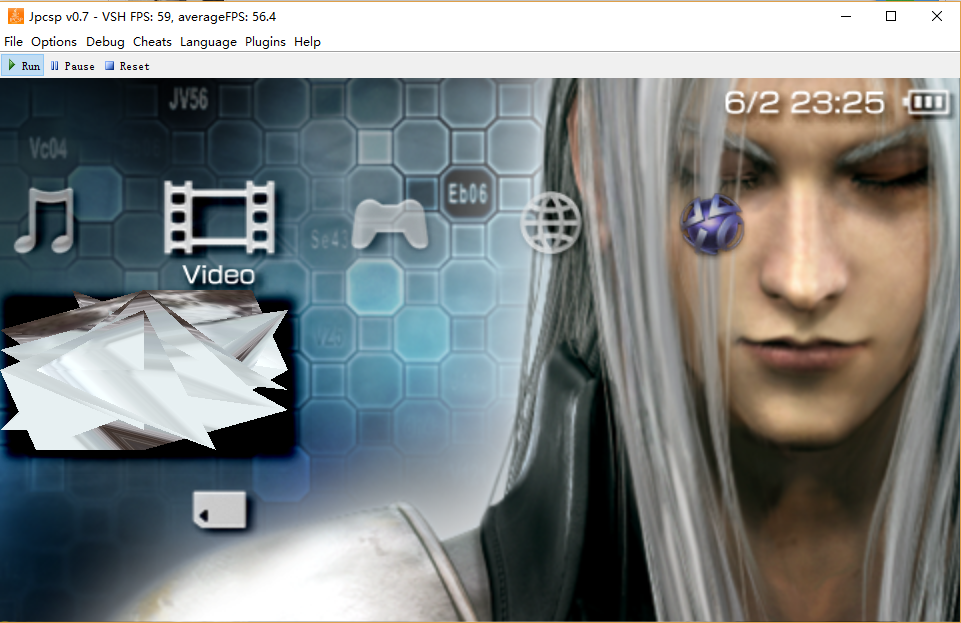Maximize the Jpcsp window
Image resolution: width=961 pixels, height=623 pixels.
pyautogui.click(x=891, y=17)
